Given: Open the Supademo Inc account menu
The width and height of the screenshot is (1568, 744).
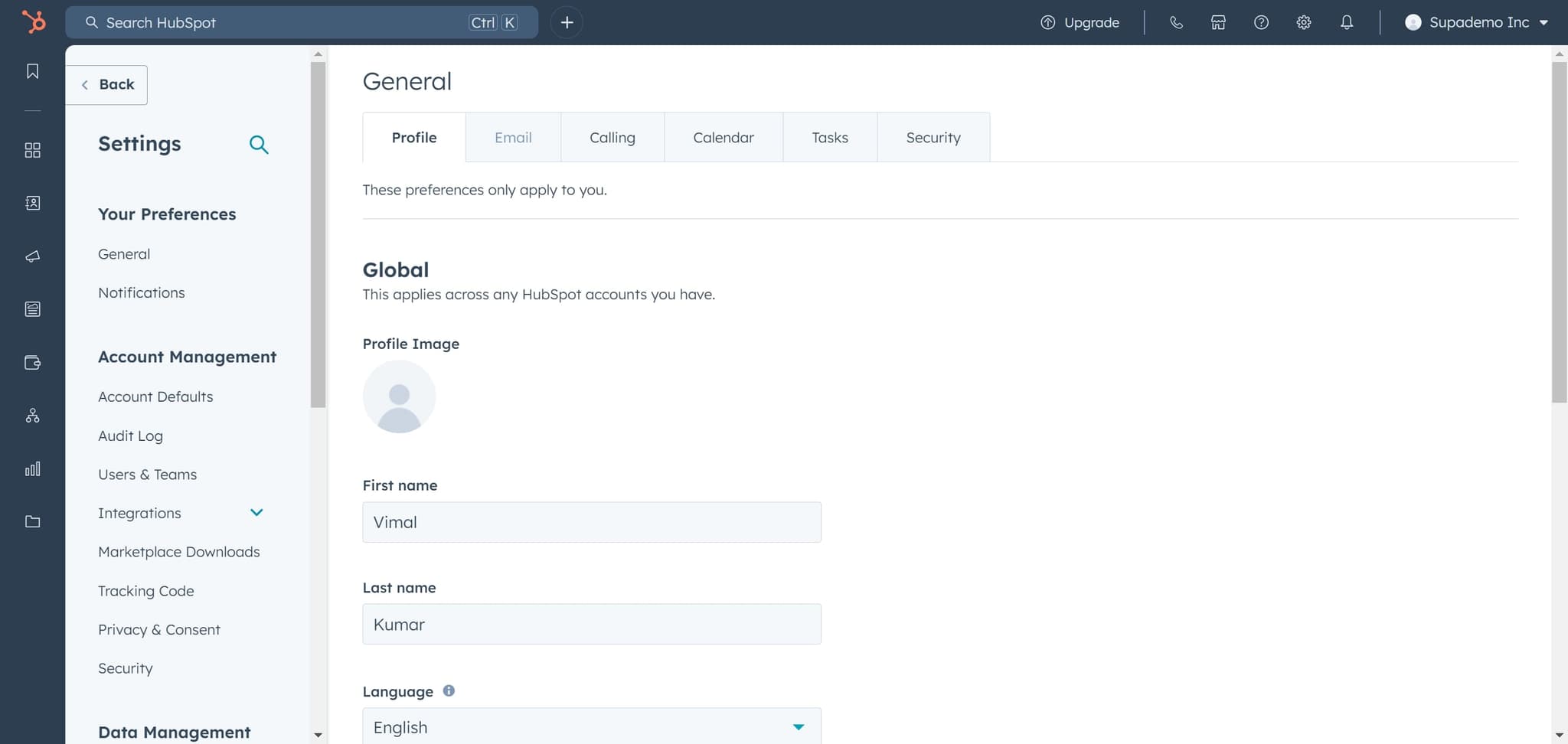Looking at the screenshot, I should coord(1477,22).
